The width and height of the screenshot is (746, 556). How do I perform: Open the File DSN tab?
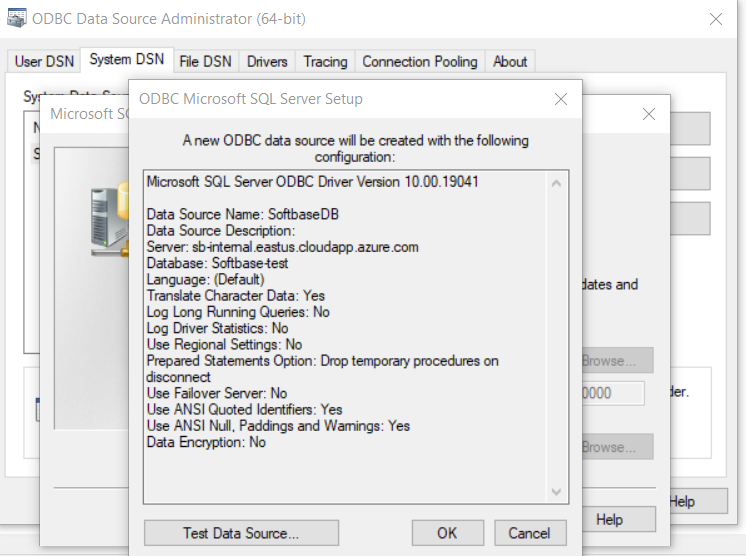click(205, 61)
